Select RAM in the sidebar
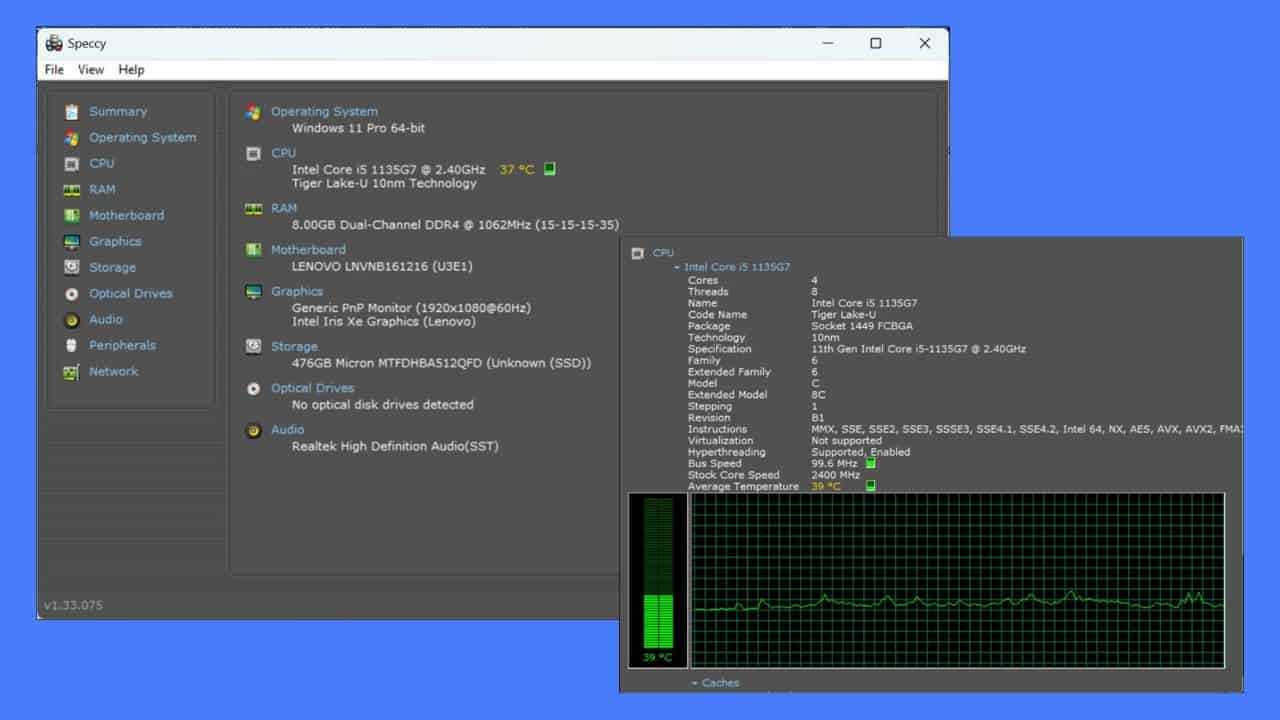 pos(102,190)
